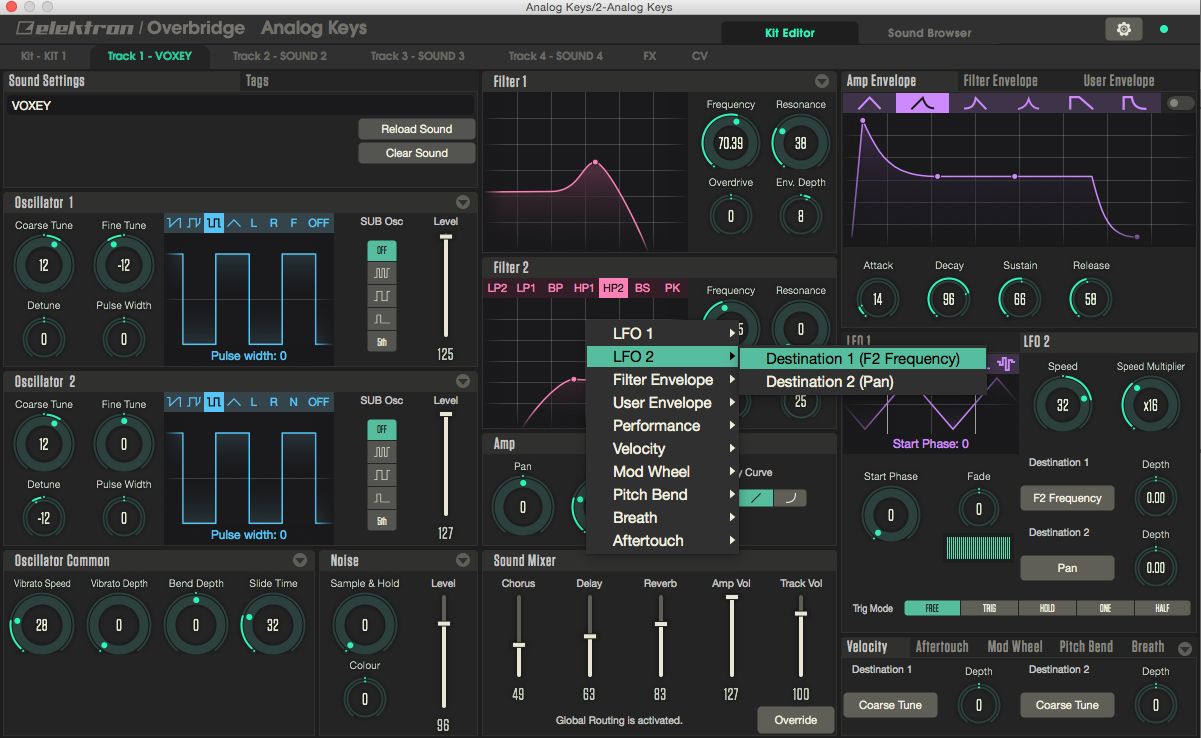Select the first sub-oscillator wave icon in Oscillator 1
Image resolution: width=1201 pixels, height=738 pixels.
click(382, 273)
